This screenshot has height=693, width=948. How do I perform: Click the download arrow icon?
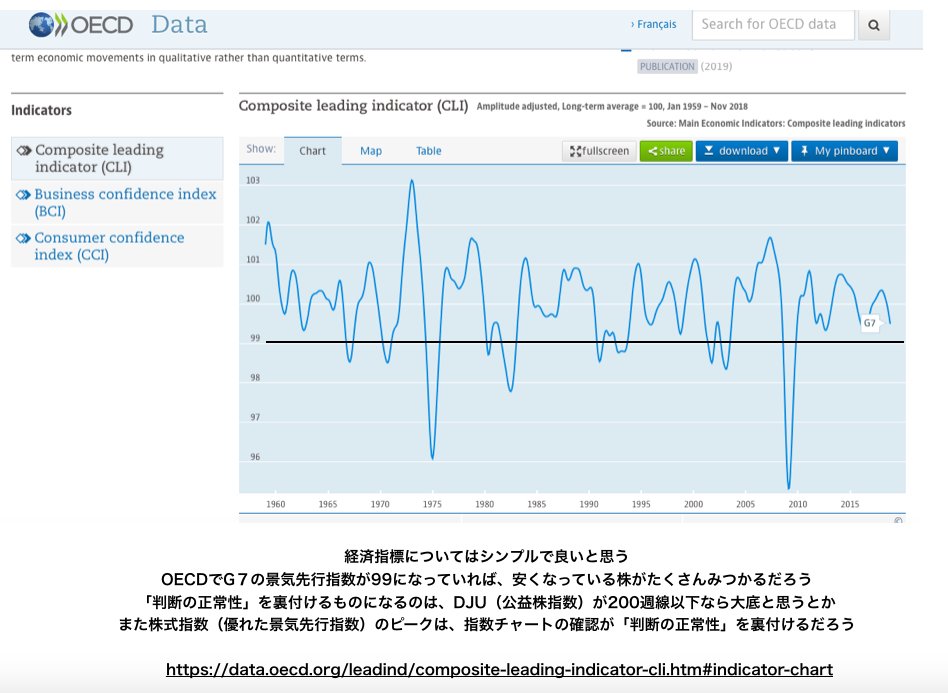[x=709, y=151]
